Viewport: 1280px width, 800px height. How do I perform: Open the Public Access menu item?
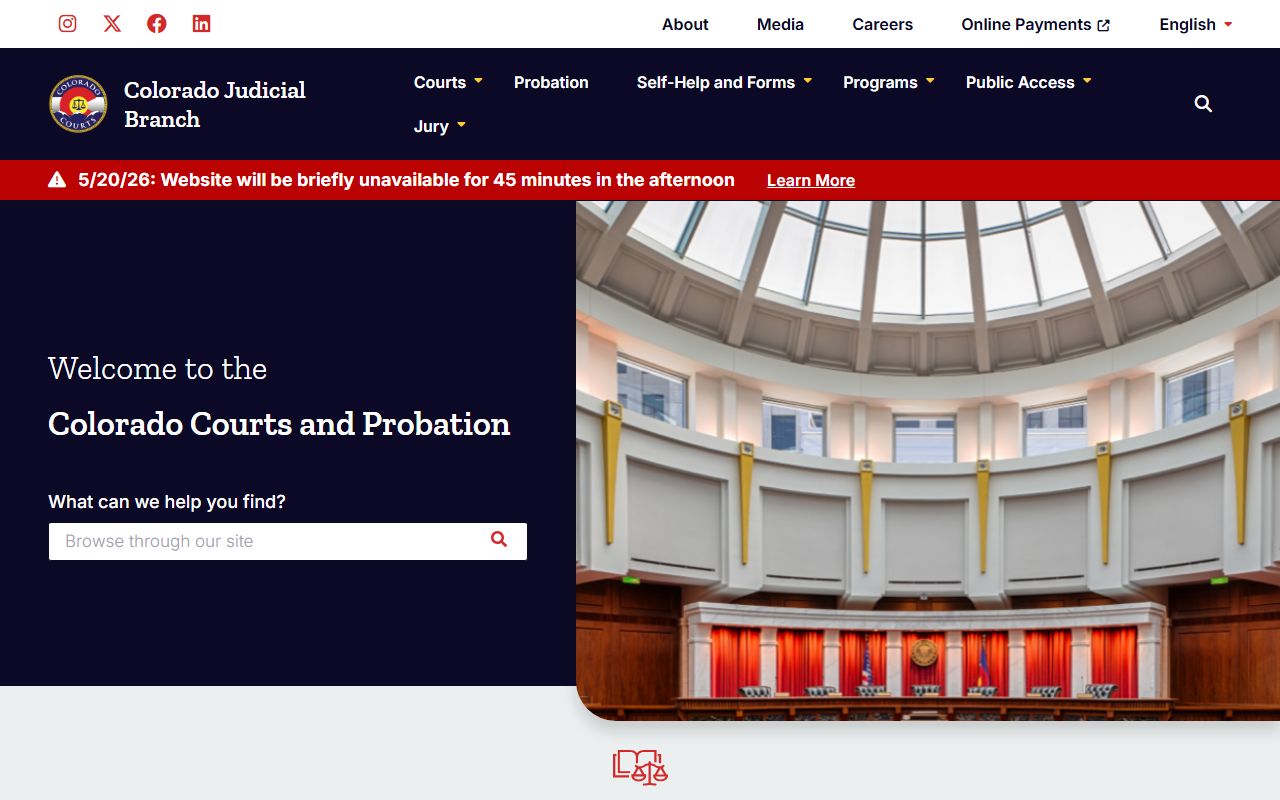coord(1020,82)
